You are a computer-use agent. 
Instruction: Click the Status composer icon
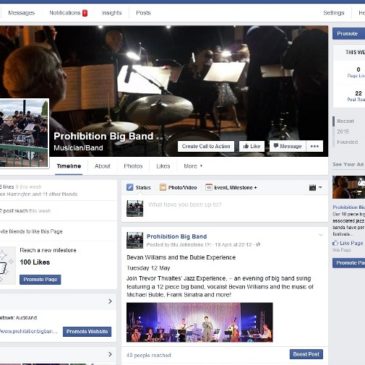pyautogui.click(x=130, y=188)
